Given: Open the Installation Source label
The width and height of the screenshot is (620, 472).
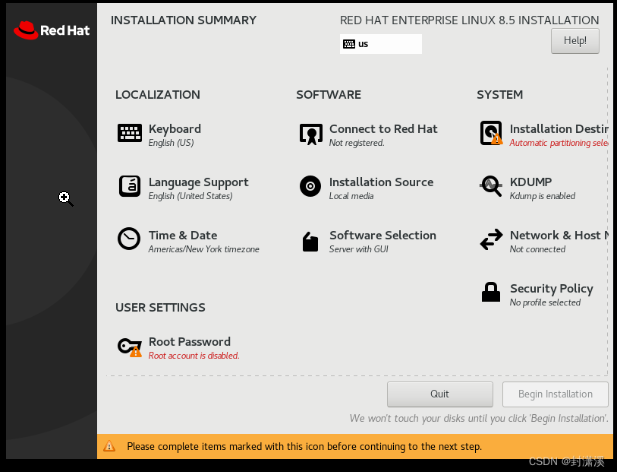Looking at the screenshot, I should pyautogui.click(x=381, y=182).
